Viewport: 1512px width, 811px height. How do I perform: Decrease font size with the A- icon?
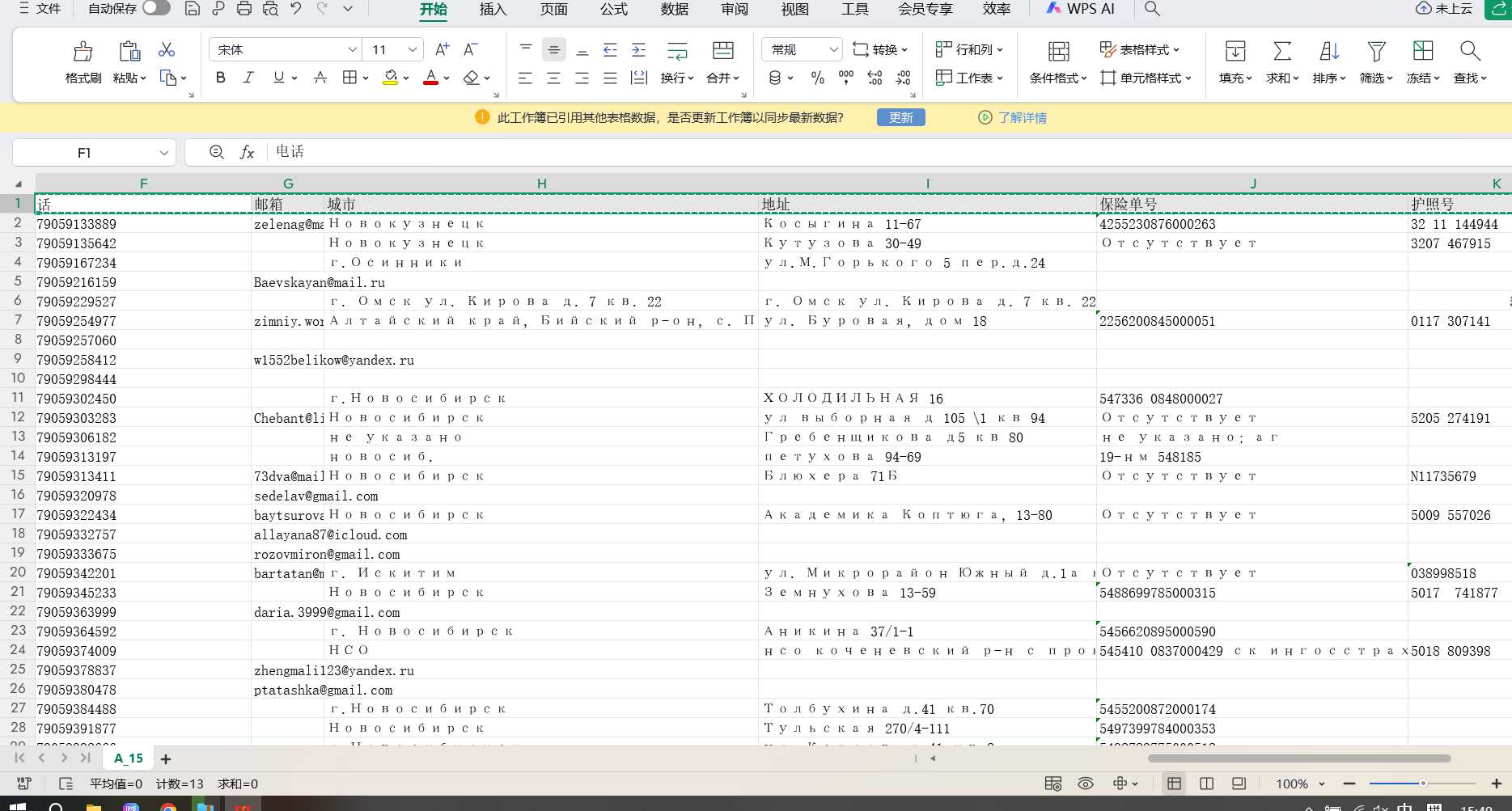click(x=470, y=49)
